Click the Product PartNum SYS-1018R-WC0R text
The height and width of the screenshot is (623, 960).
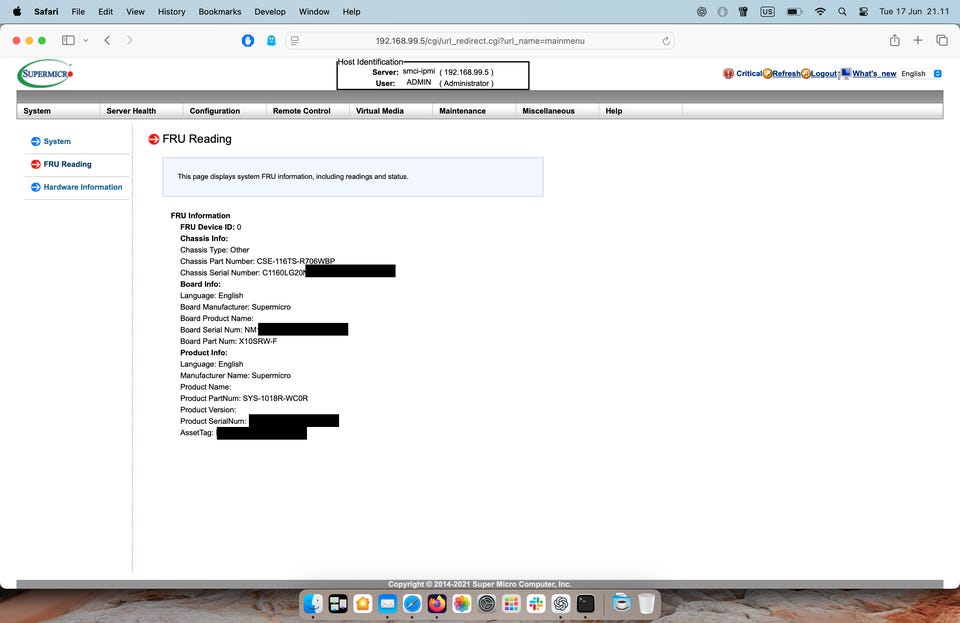click(244, 398)
